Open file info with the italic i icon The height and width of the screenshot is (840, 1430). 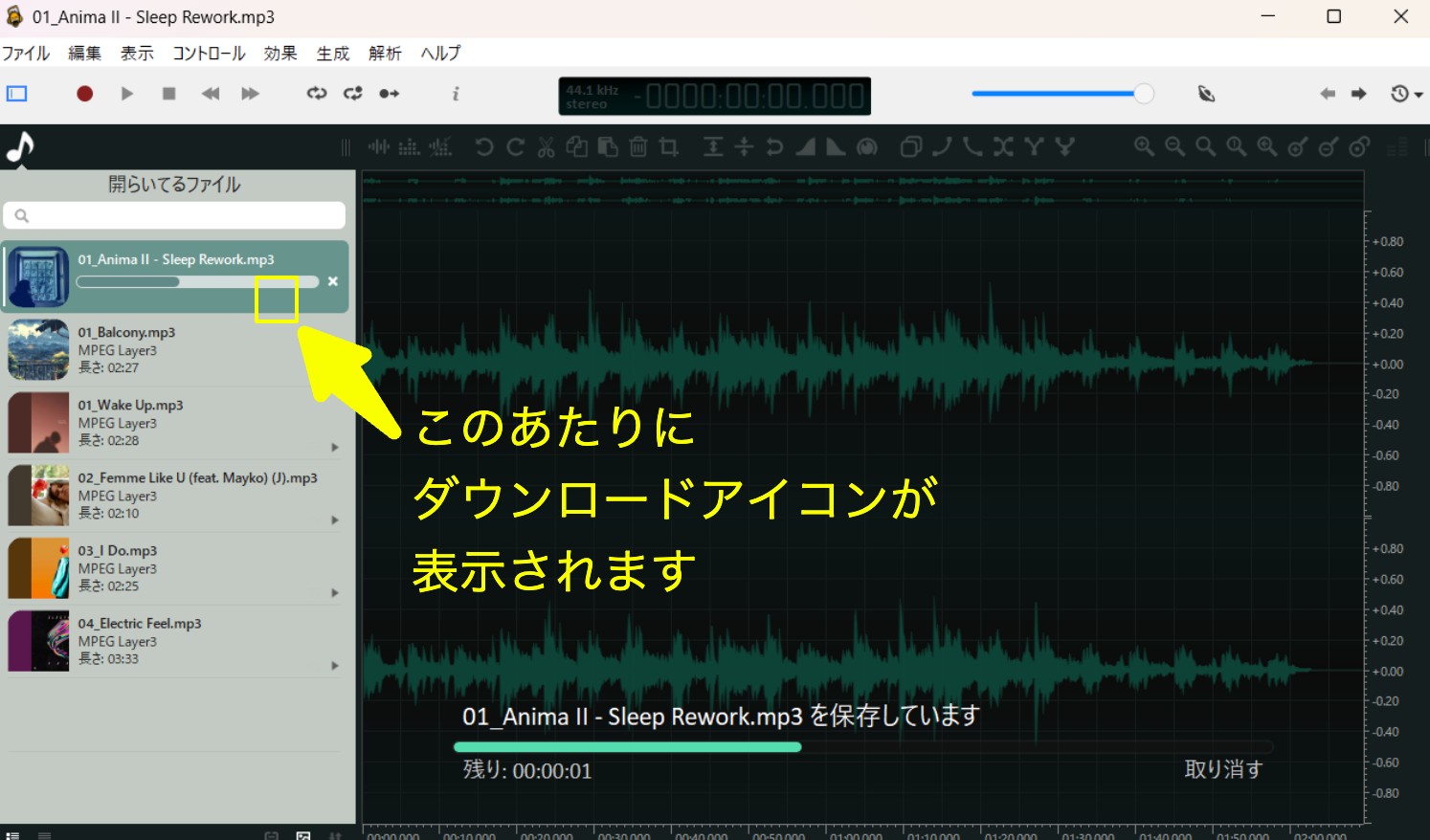456,93
